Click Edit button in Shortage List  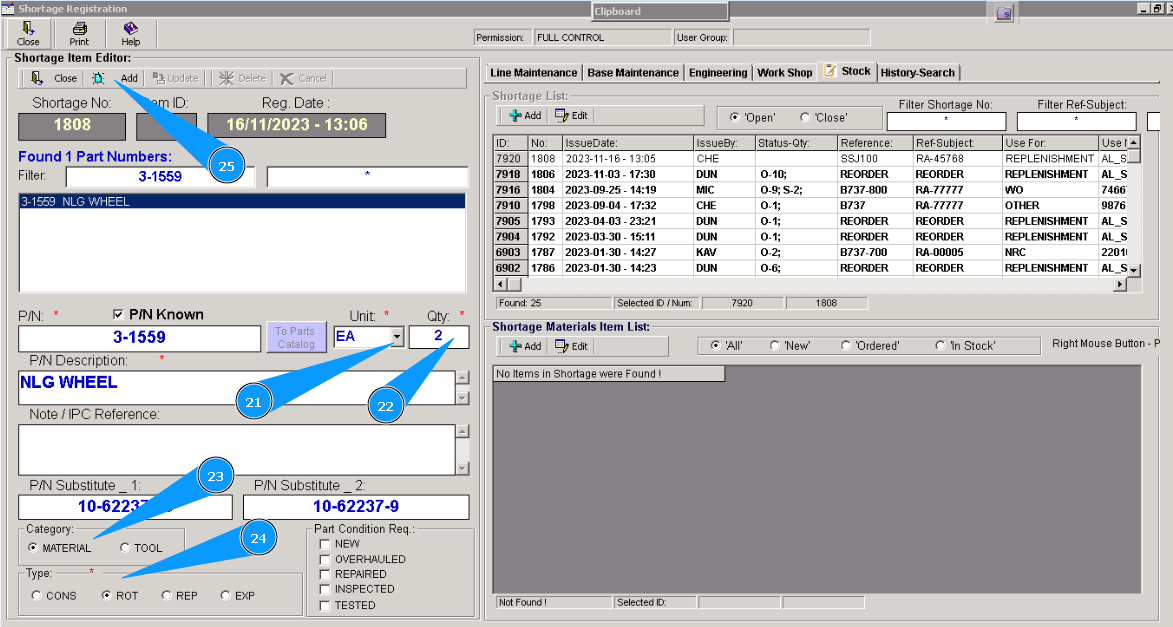[x=571, y=116]
